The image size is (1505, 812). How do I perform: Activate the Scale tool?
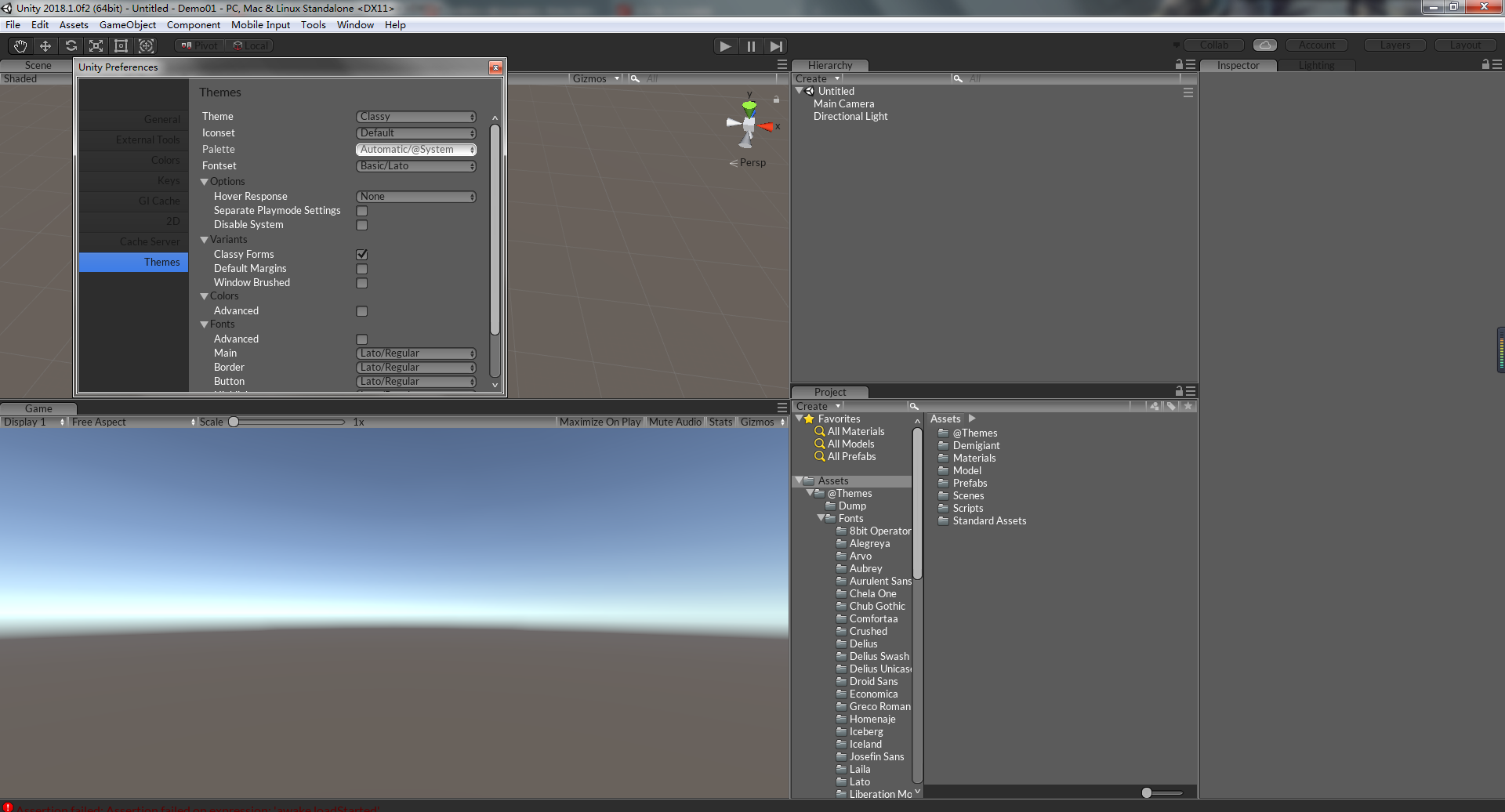point(96,45)
